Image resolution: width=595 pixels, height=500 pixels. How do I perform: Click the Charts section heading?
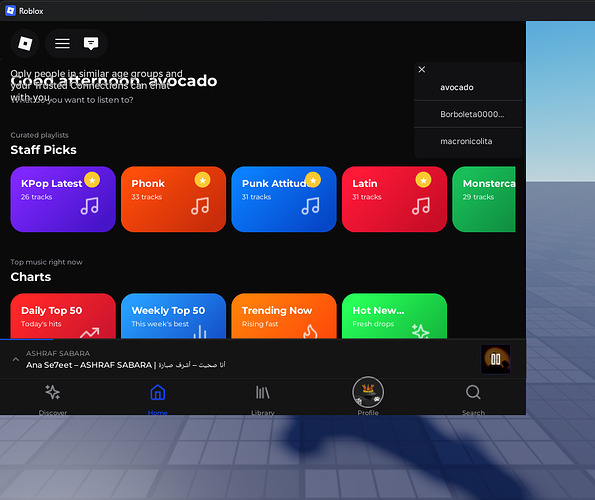[31, 277]
